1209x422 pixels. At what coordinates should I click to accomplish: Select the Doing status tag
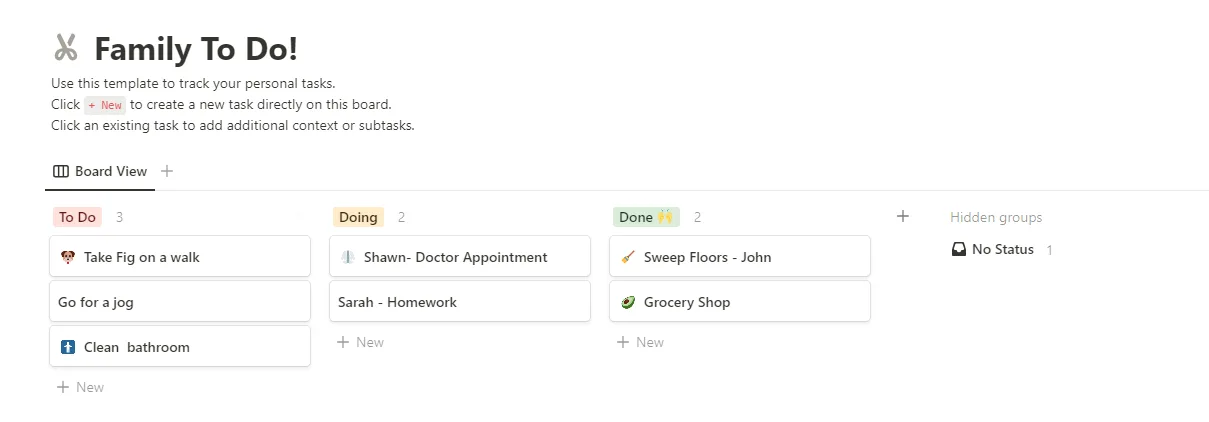(358, 217)
